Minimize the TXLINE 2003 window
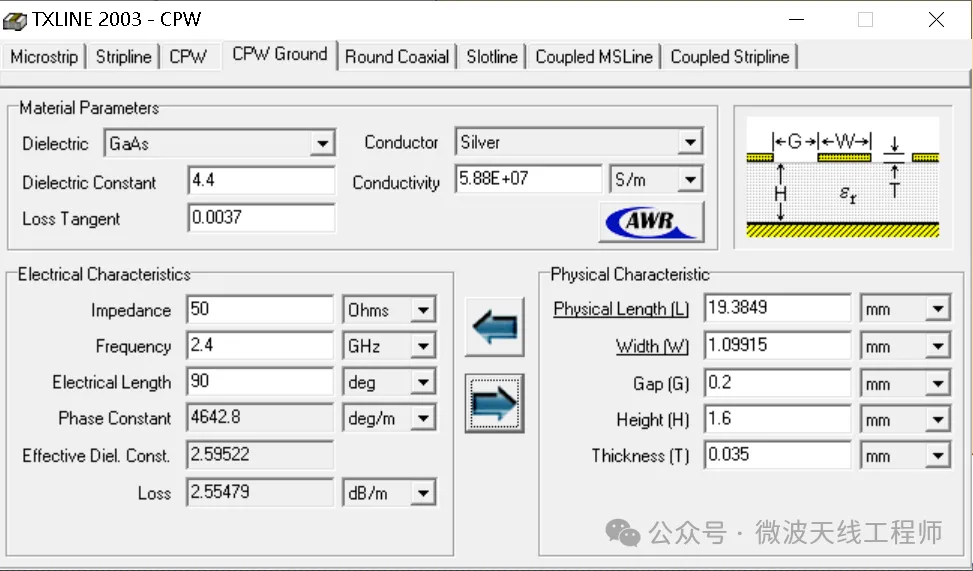 click(x=797, y=20)
